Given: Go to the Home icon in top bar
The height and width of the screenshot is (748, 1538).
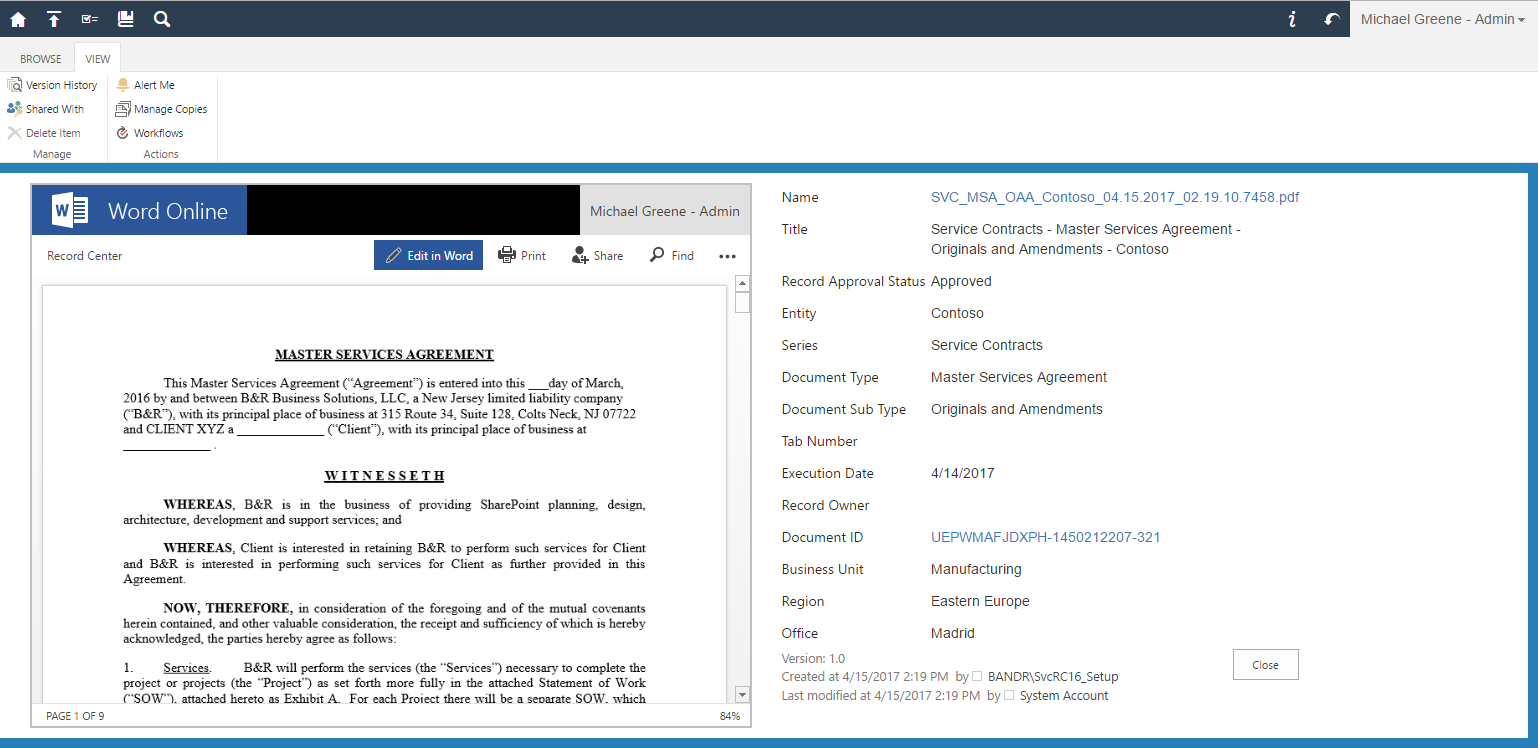Looking at the screenshot, I should (18, 19).
